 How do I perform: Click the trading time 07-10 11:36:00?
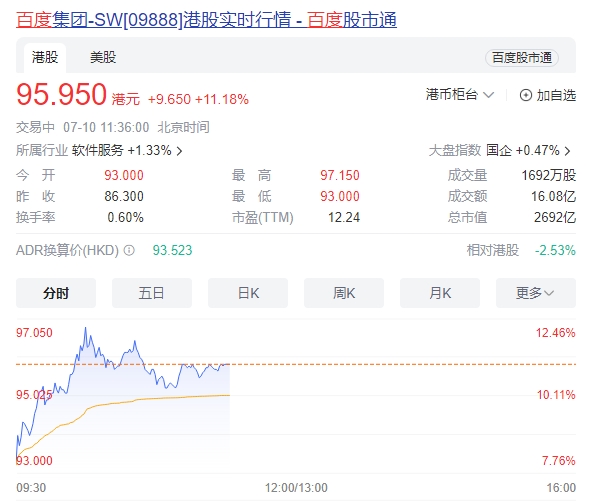coord(106,127)
